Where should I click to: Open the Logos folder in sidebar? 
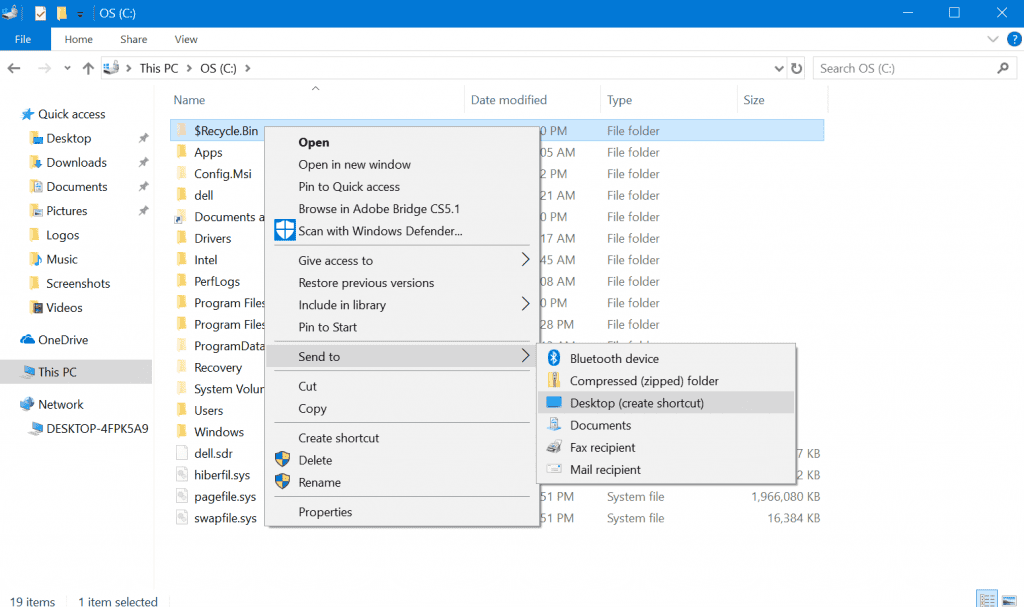click(x=63, y=235)
